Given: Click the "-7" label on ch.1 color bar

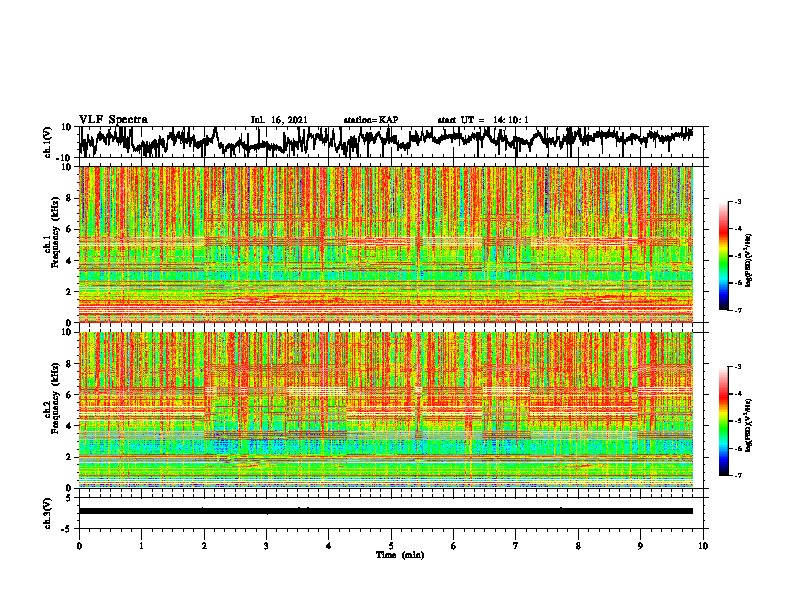Looking at the screenshot, I should click(737, 310).
